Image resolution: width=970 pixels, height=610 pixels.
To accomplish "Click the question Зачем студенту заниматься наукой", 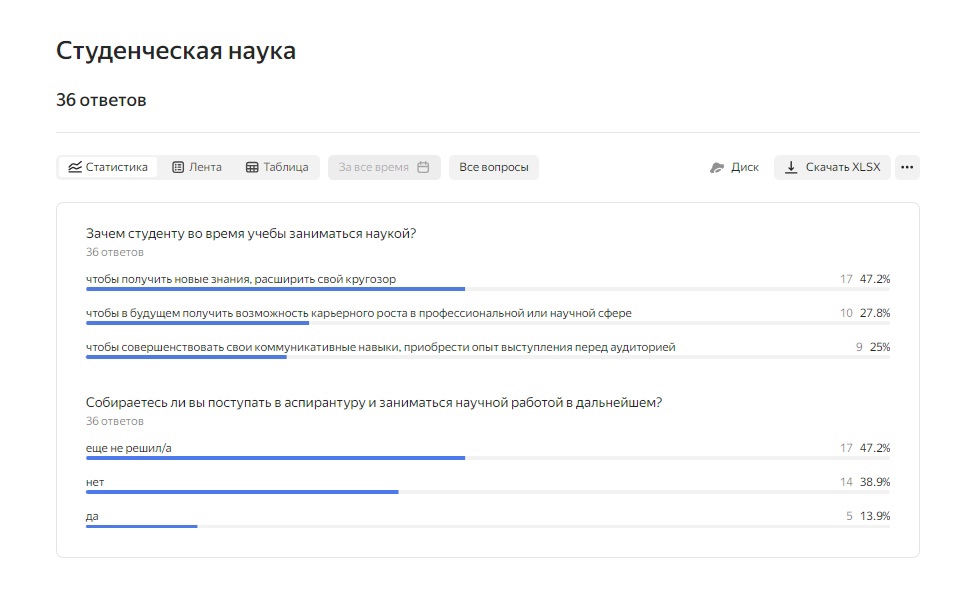I will point(251,233).
